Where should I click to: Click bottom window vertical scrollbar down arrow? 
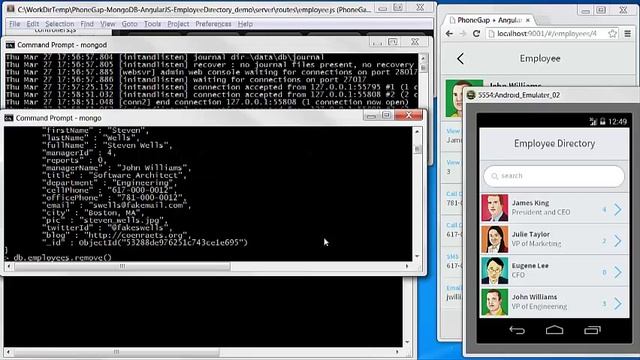coord(407,342)
